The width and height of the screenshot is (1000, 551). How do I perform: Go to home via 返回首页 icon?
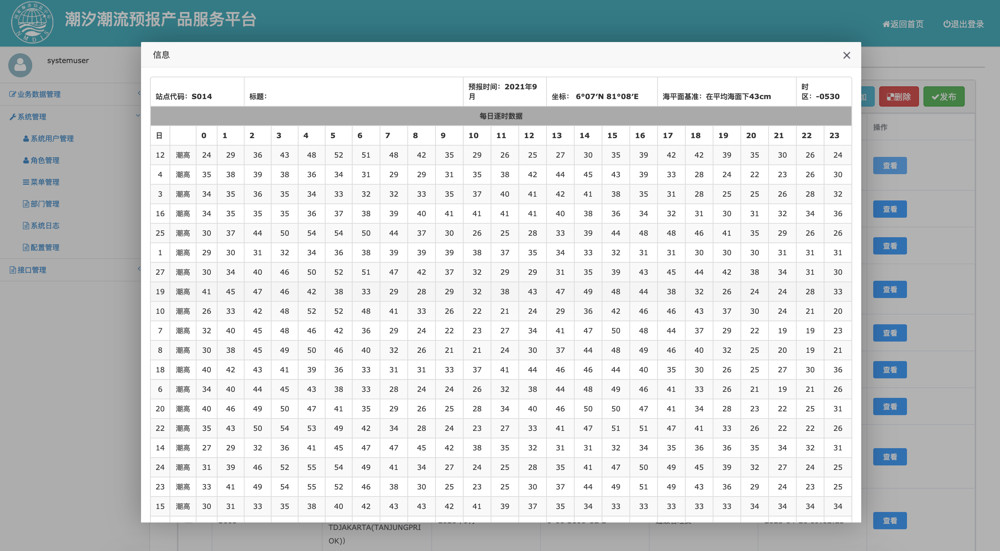coord(886,24)
